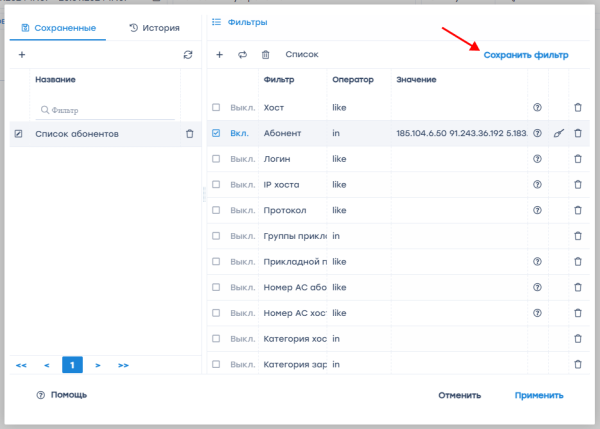The image size is (600, 429).
Task: Open the Сохраненные tab
Action: tap(58, 28)
